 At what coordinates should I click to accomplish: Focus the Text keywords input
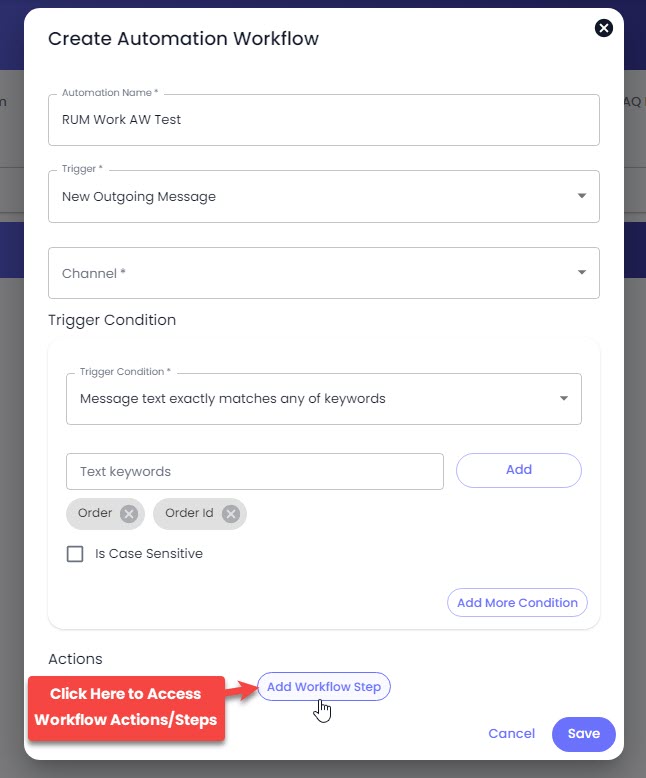(x=255, y=471)
